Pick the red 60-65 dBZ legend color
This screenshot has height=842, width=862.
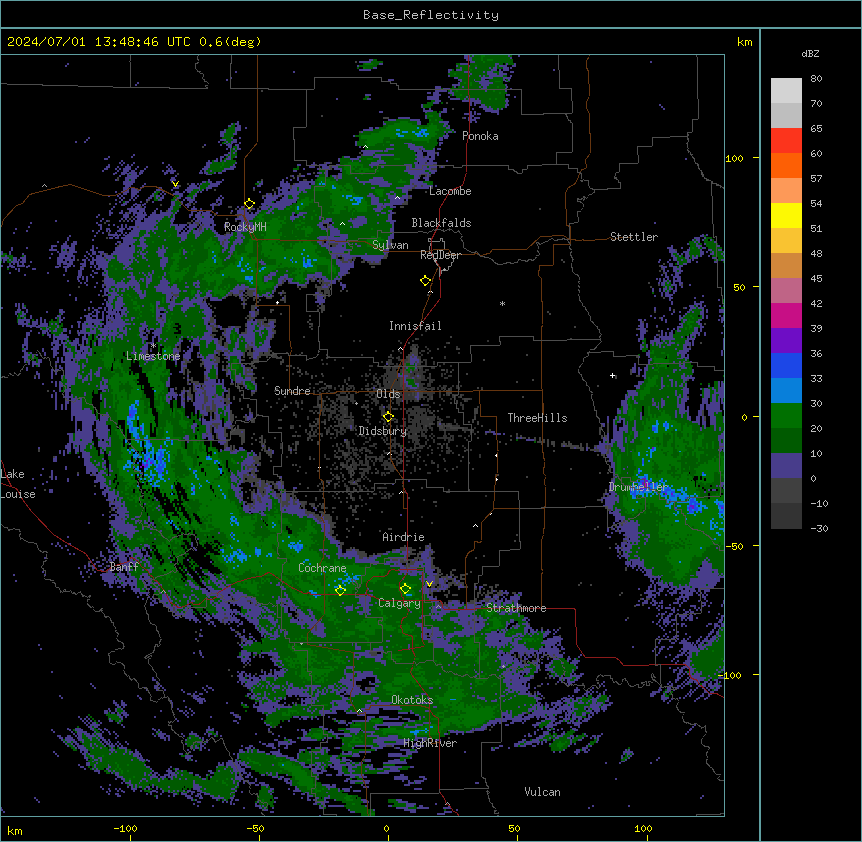tap(786, 141)
